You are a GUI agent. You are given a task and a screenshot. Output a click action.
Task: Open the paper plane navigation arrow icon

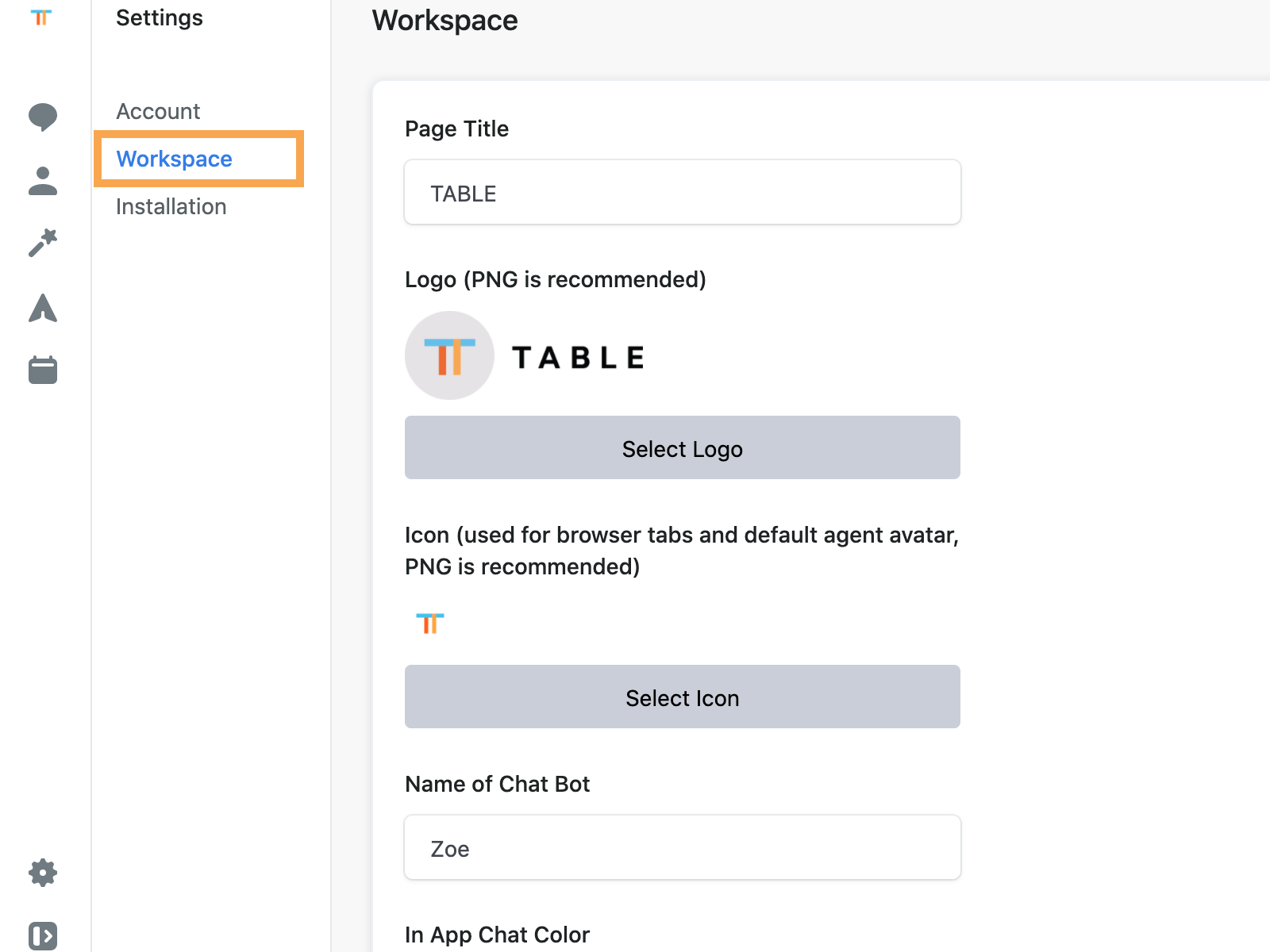click(43, 308)
